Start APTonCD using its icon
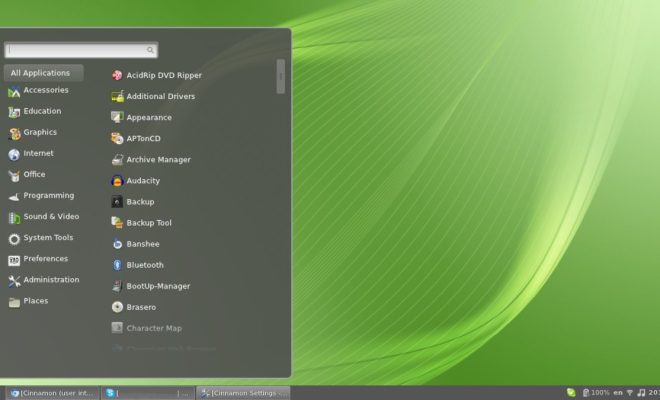660x400 pixels. click(x=117, y=139)
